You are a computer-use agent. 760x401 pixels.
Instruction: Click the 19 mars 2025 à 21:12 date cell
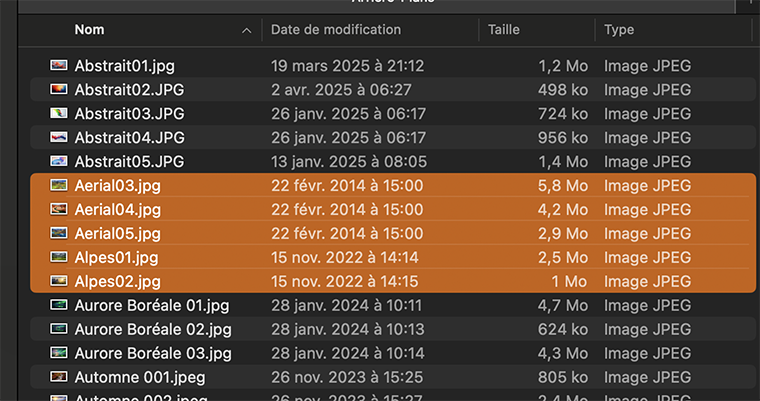coord(348,66)
